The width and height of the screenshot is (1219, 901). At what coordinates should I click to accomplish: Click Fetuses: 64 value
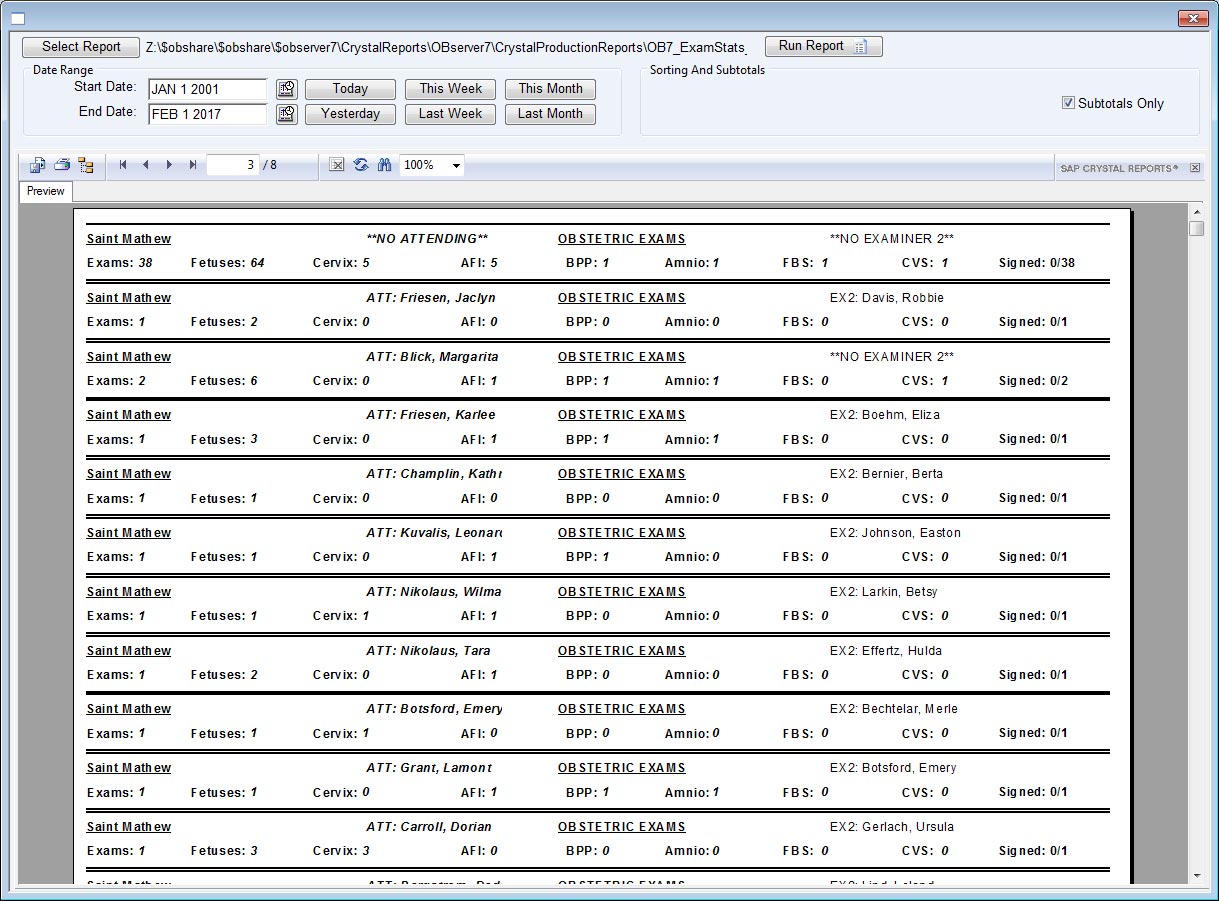tap(227, 263)
